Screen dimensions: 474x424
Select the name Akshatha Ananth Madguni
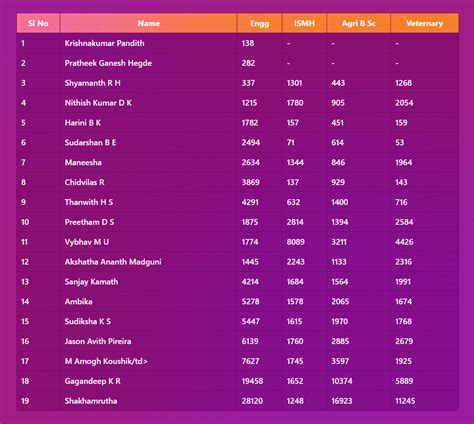113,262
